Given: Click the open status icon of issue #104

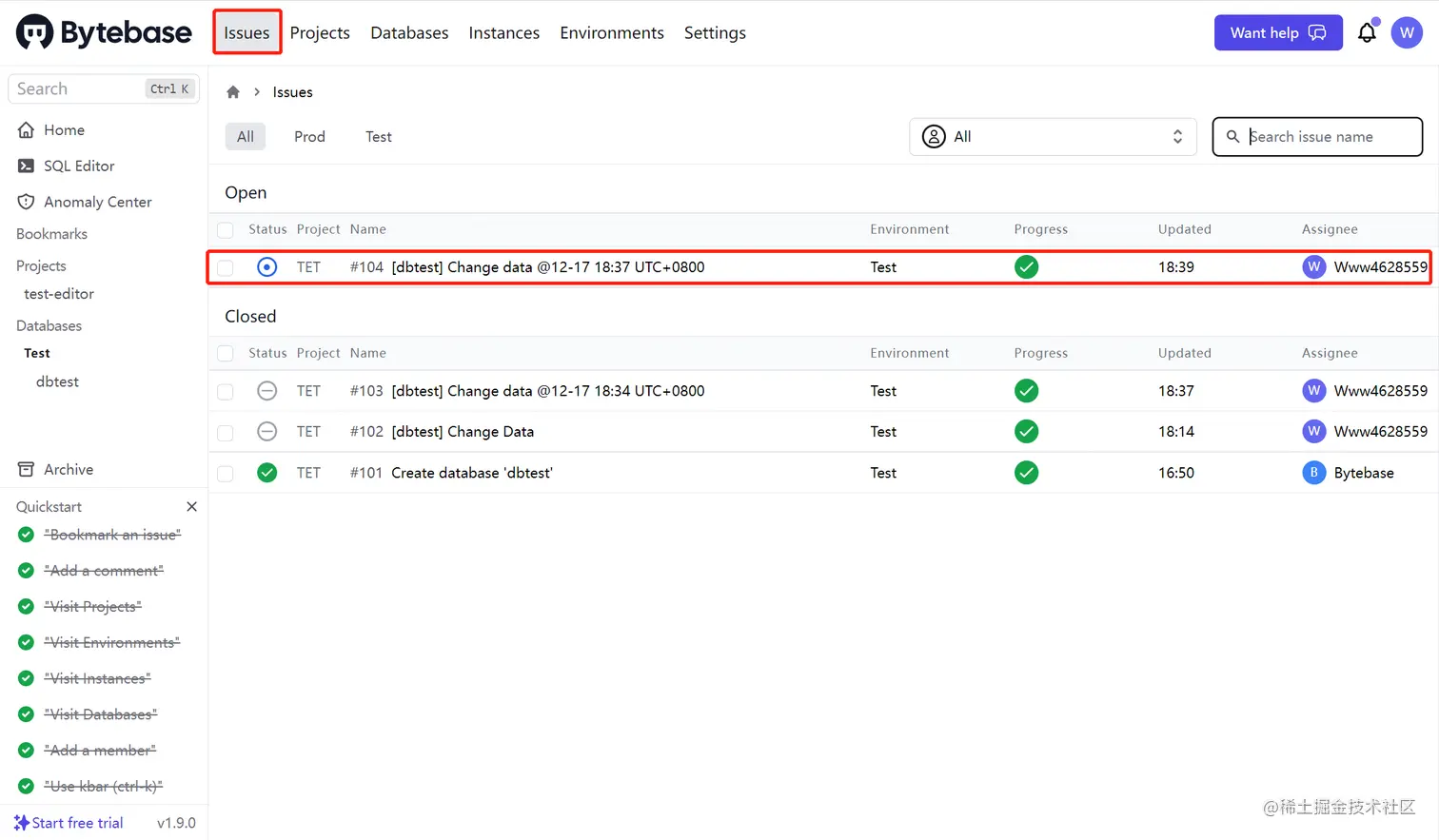Looking at the screenshot, I should pyautogui.click(x=267, y=267).
